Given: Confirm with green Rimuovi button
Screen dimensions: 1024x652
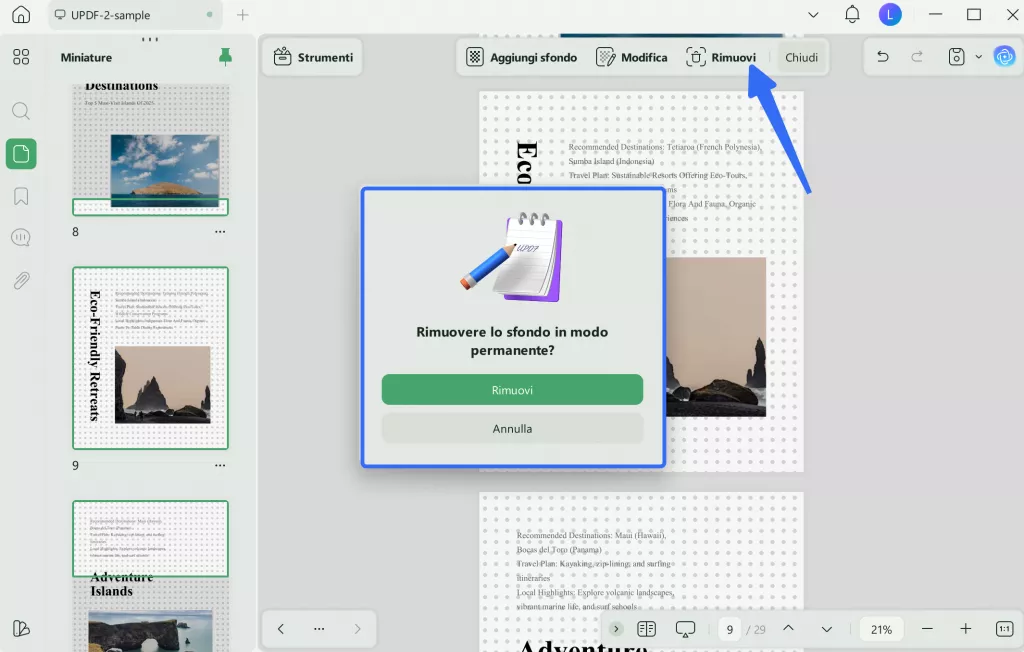Looking at the screenshot, I should [512, 390].
